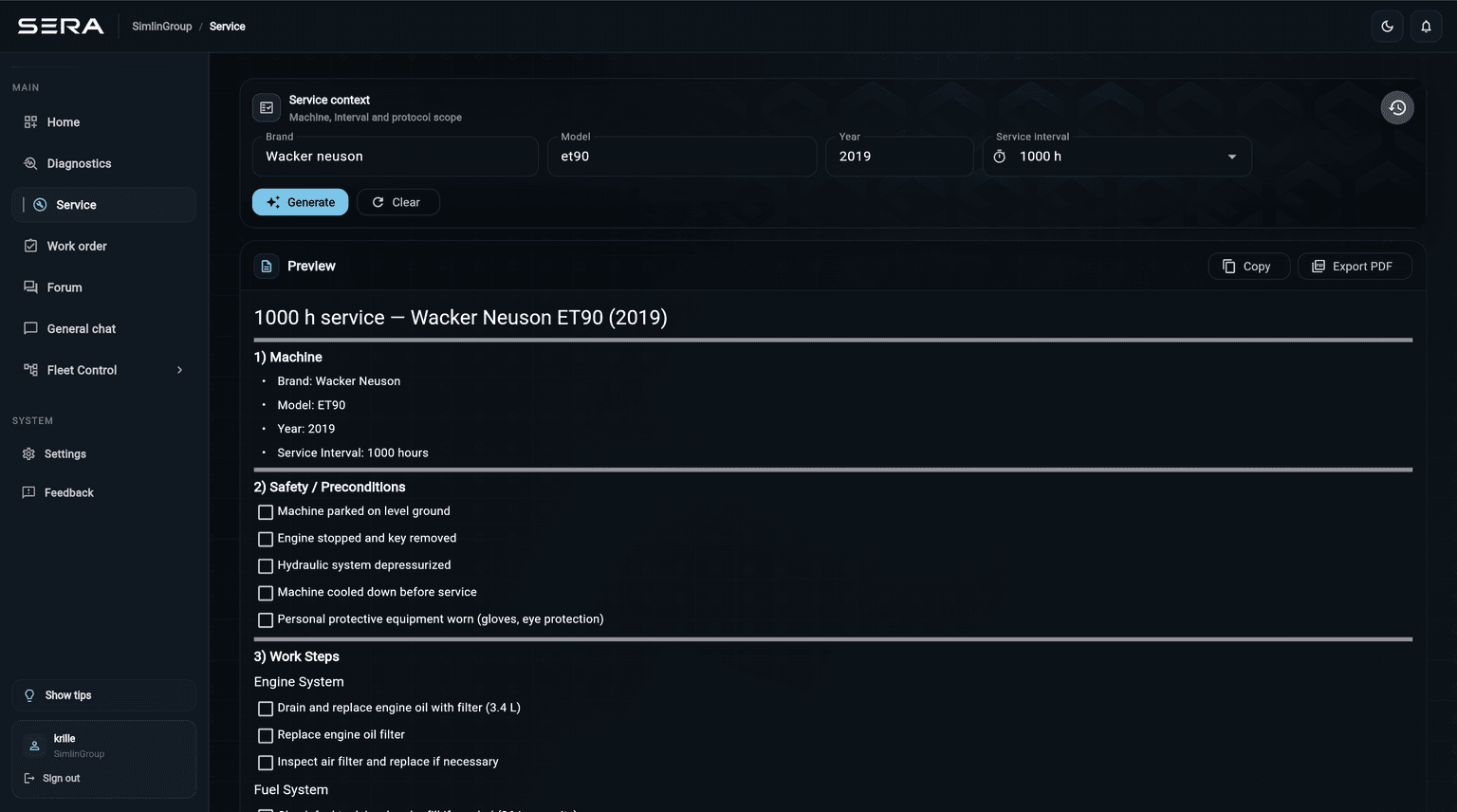Click the SERA logo
The height and width of the screenshot is (812, 1457).
[x=61, y=27]
